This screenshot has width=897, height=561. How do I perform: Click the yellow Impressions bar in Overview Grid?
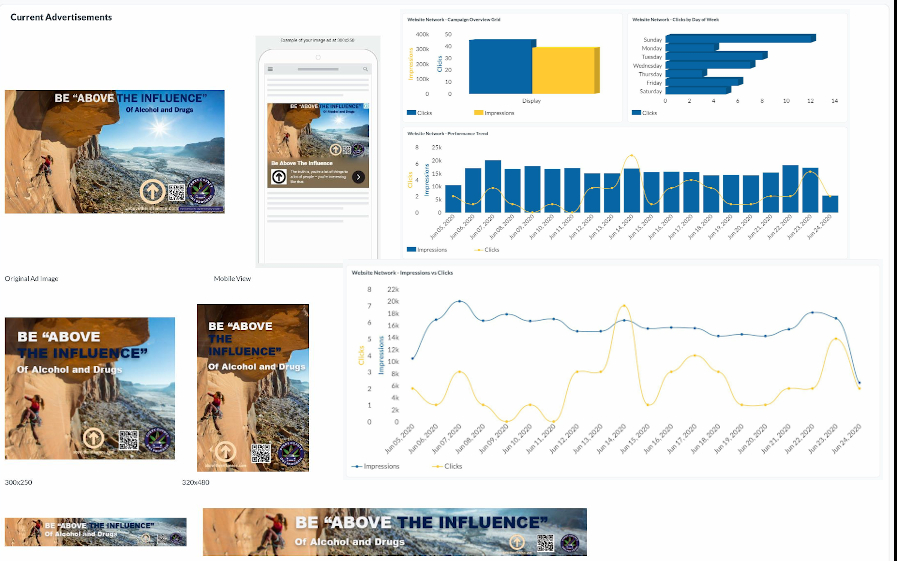coord(565,70)
